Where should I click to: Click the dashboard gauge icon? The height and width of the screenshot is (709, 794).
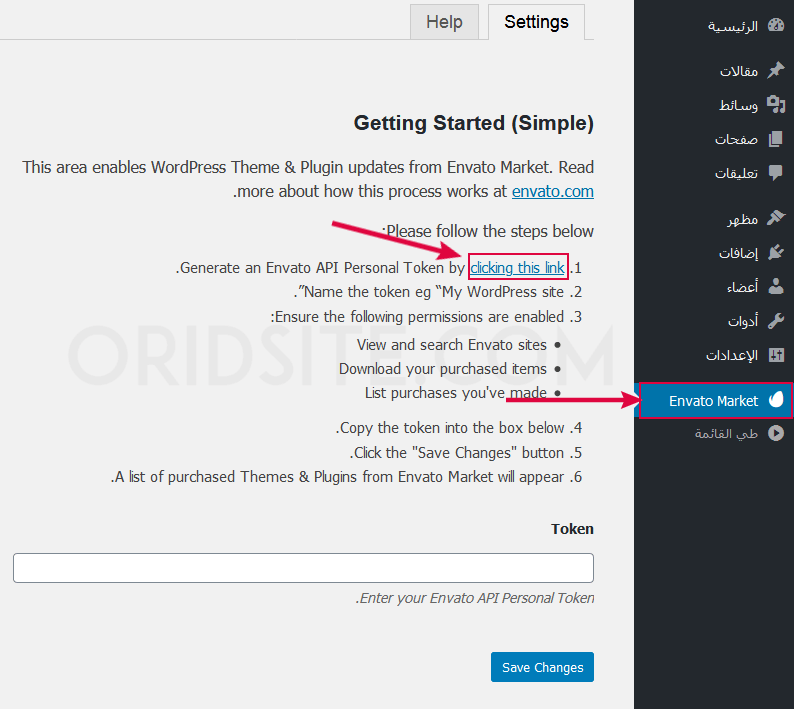tap(776, 25)
